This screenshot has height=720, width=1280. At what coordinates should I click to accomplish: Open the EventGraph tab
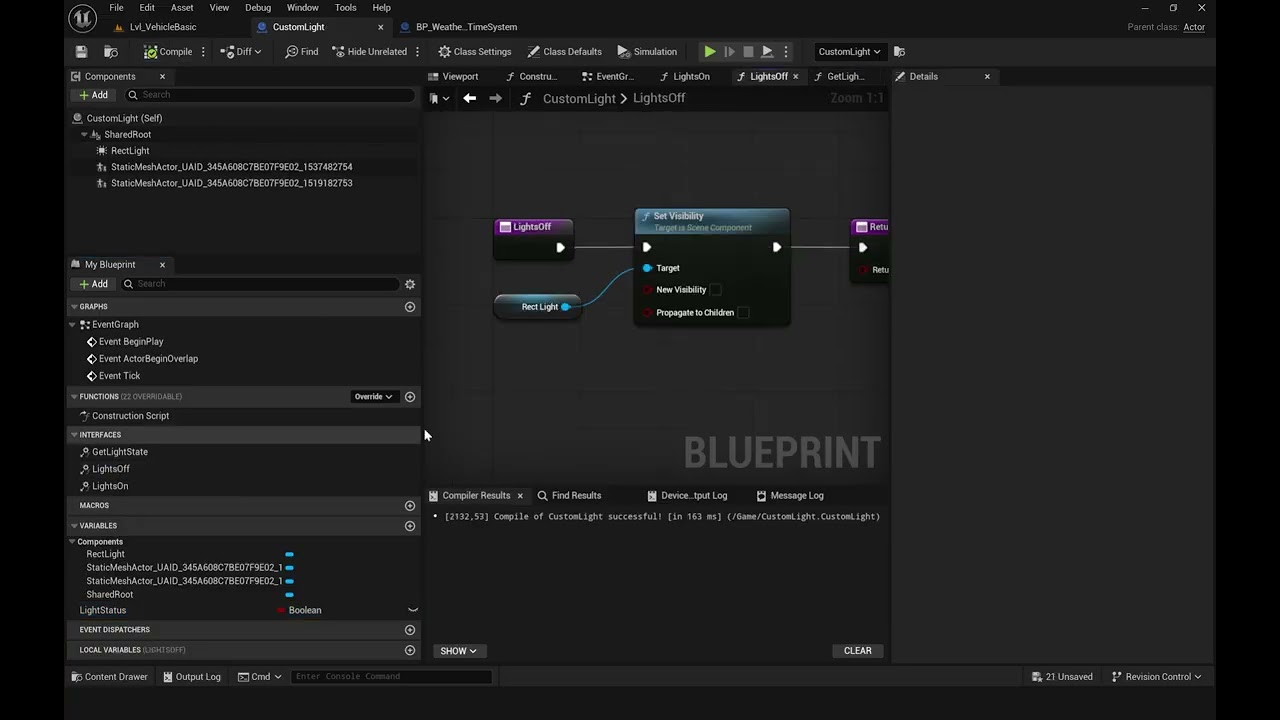coord(607,77)
